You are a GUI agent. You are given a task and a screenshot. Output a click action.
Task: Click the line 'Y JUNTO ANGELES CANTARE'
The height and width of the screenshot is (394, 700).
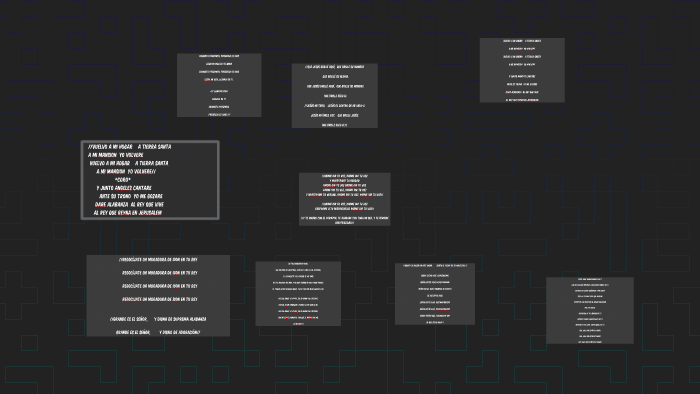pyautogui.click(x=124, y=188)
